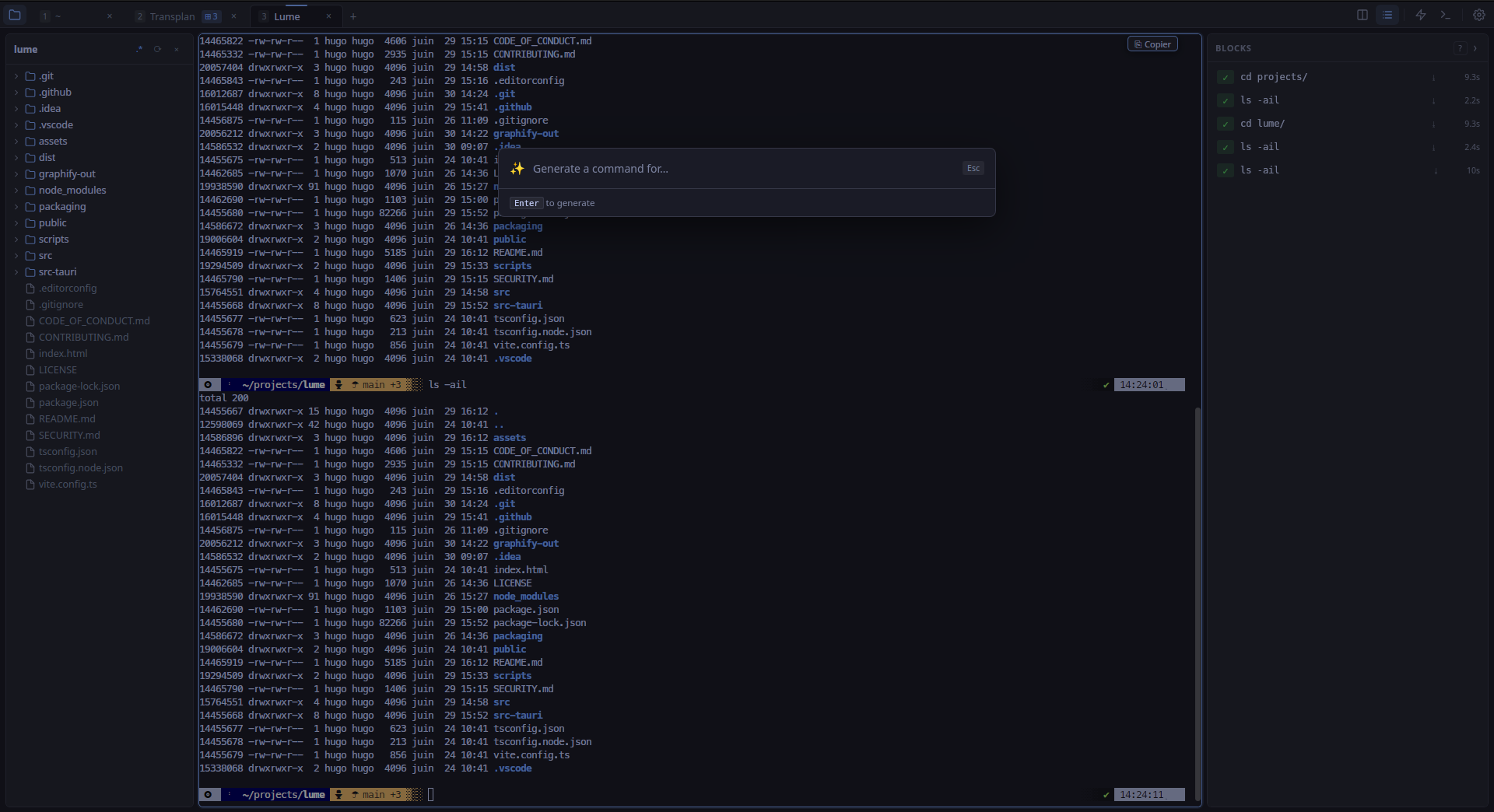Click the BLOCKS panel heading

[x=1233, y=48]
